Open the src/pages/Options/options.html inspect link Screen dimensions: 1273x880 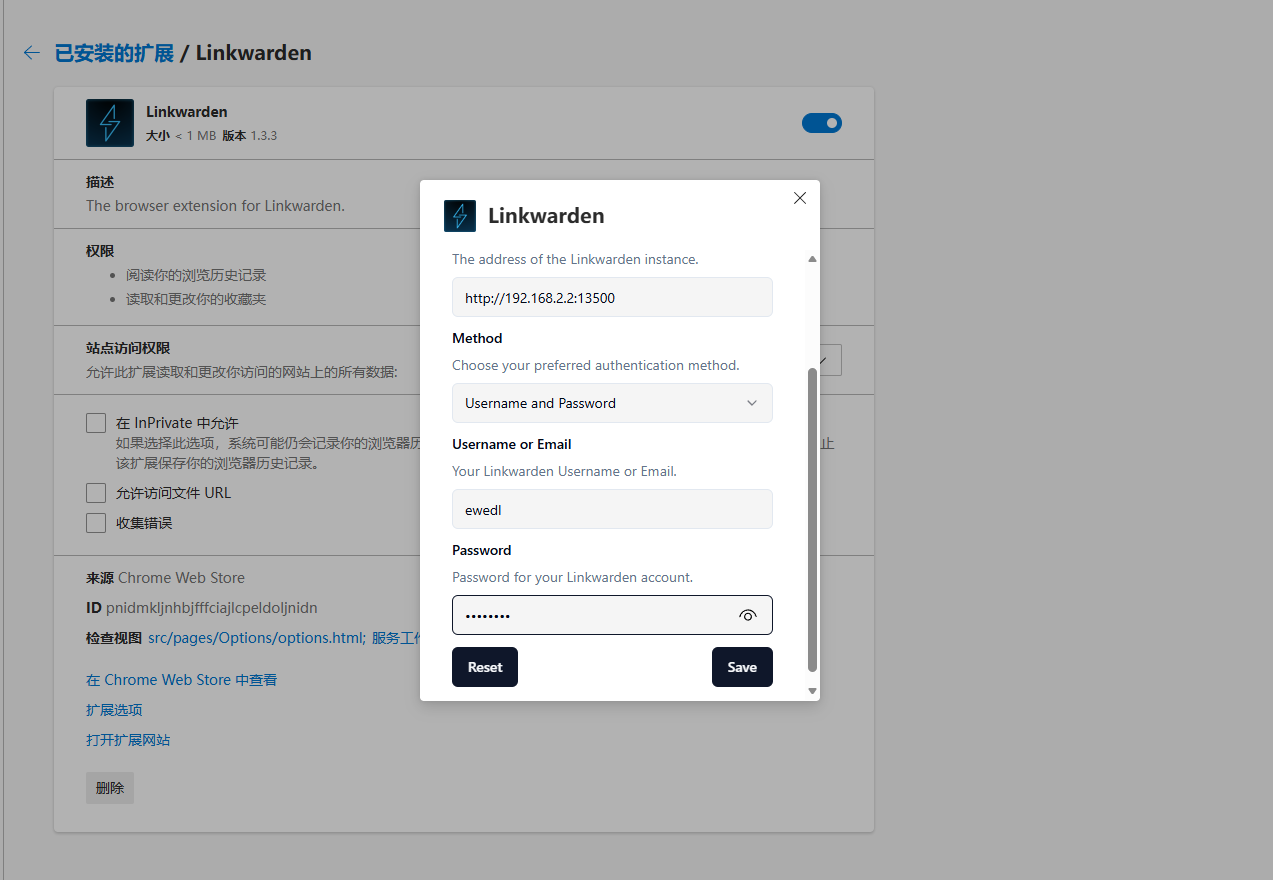(256, 638)
